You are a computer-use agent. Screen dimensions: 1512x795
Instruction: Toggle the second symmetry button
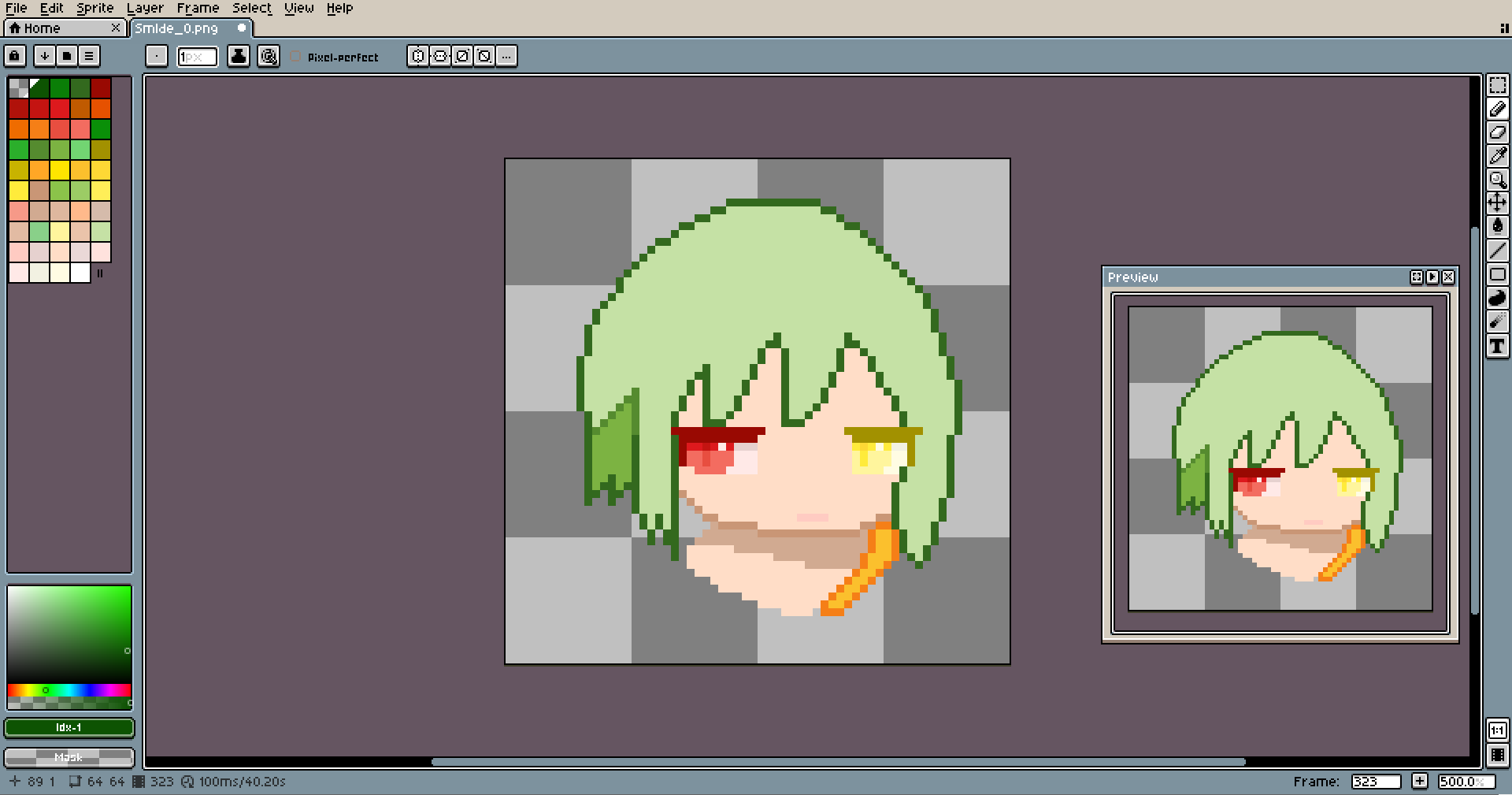click(x=440, y=56)
